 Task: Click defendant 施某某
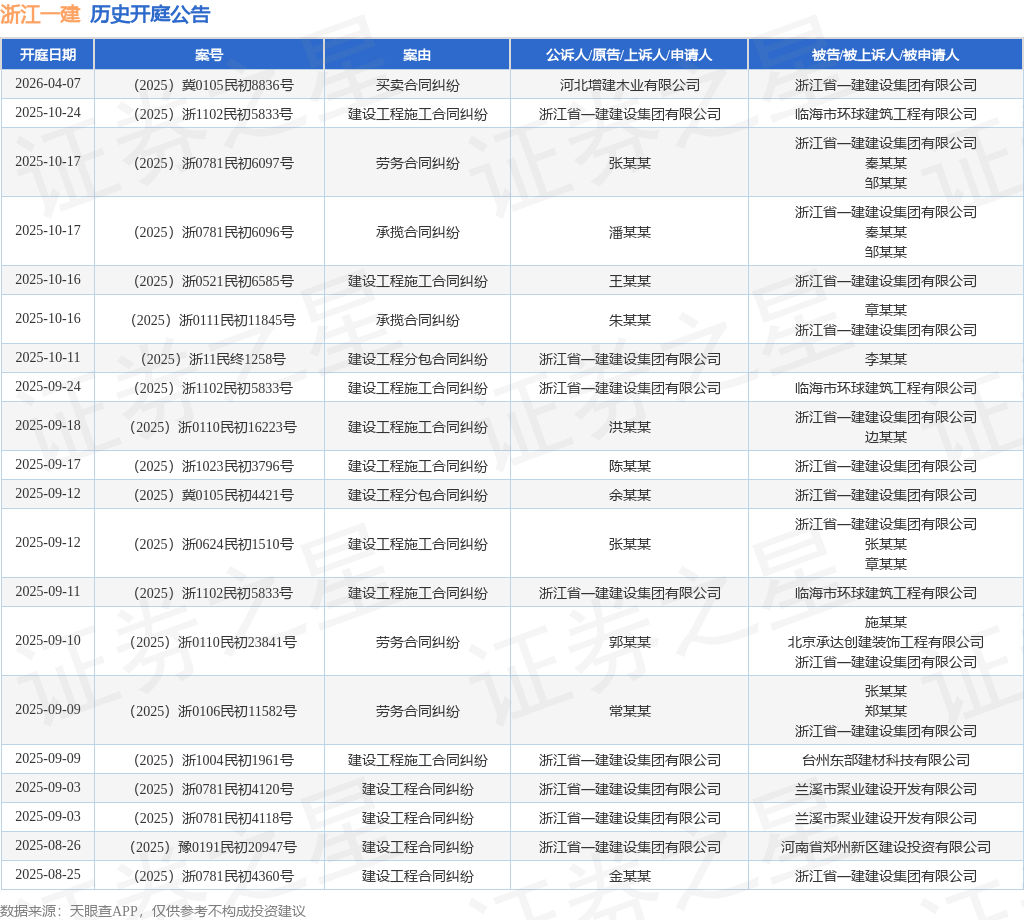(886, 622)
